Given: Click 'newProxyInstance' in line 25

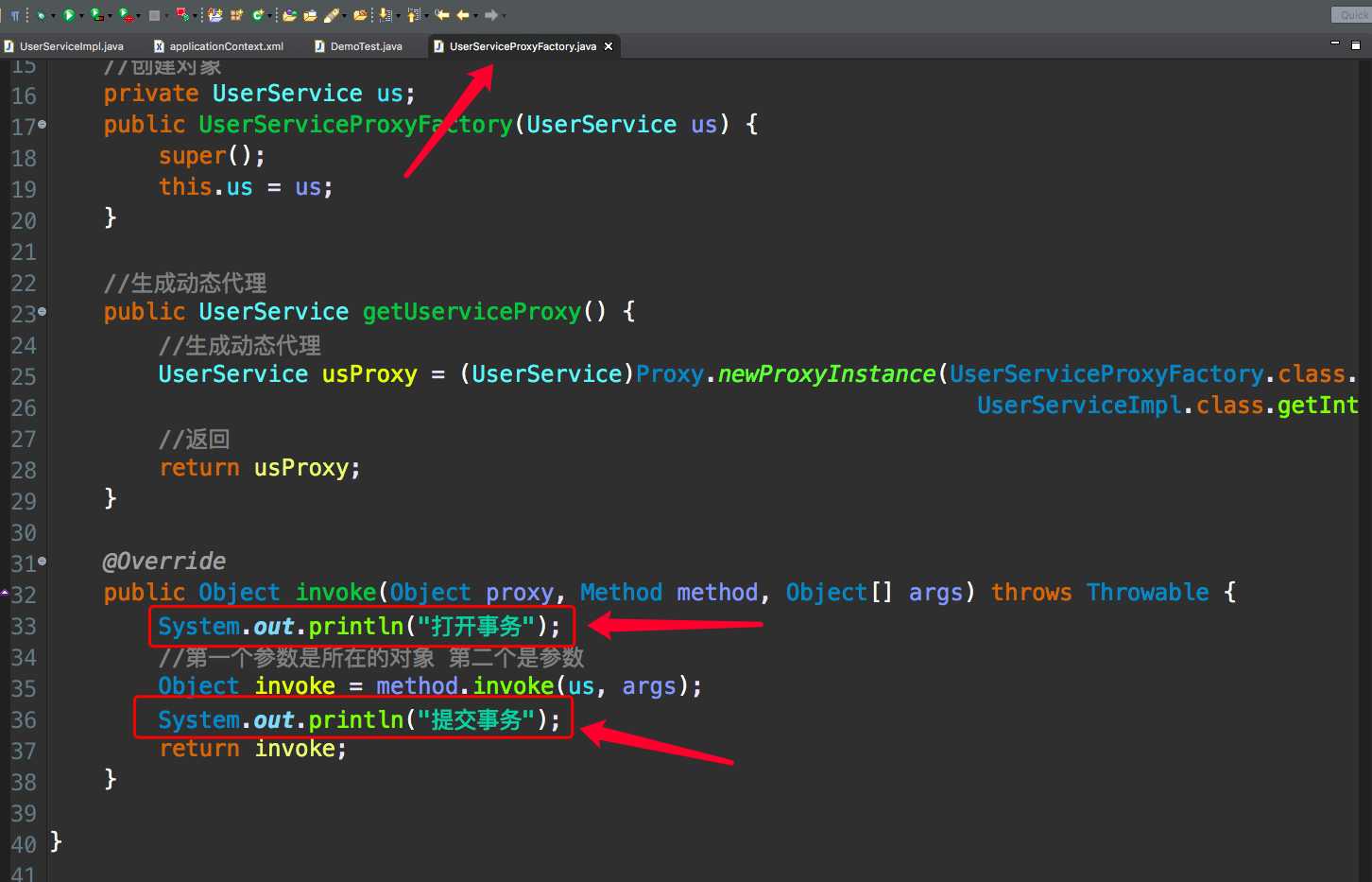Looking at the screenshot, I should [827, 374].
